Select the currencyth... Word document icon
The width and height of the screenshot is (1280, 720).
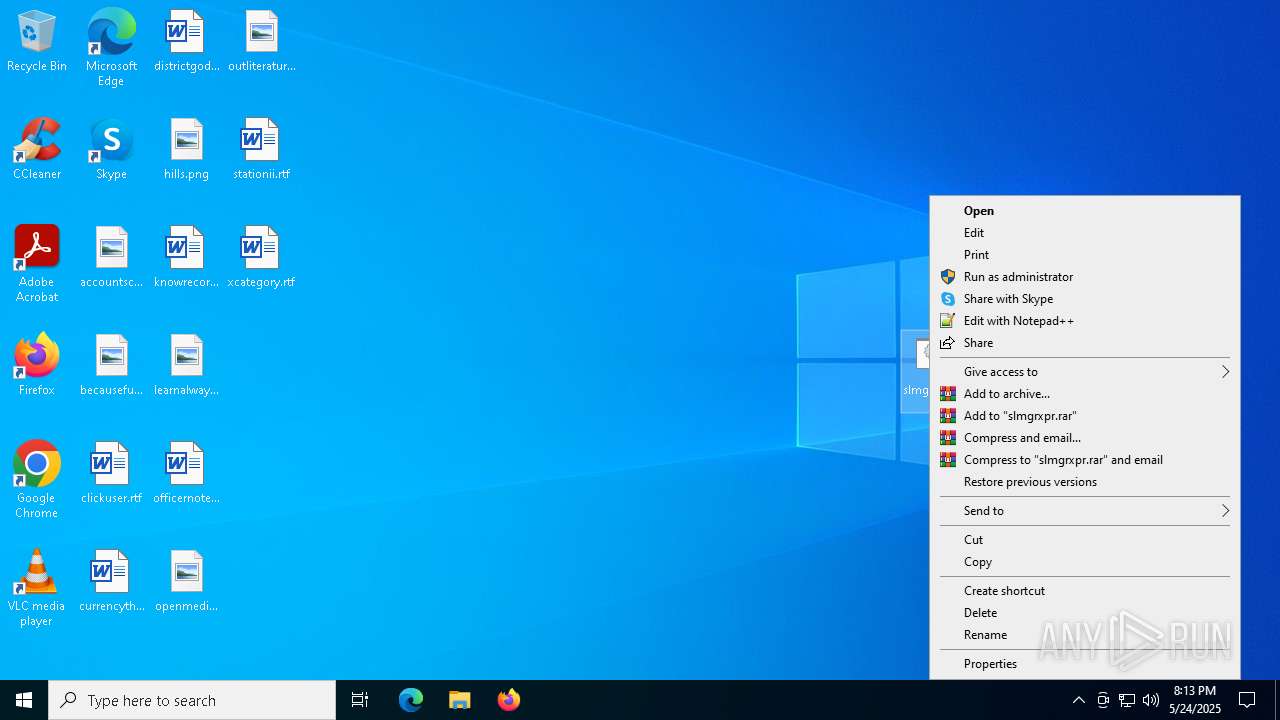click(x=111, y=582)
